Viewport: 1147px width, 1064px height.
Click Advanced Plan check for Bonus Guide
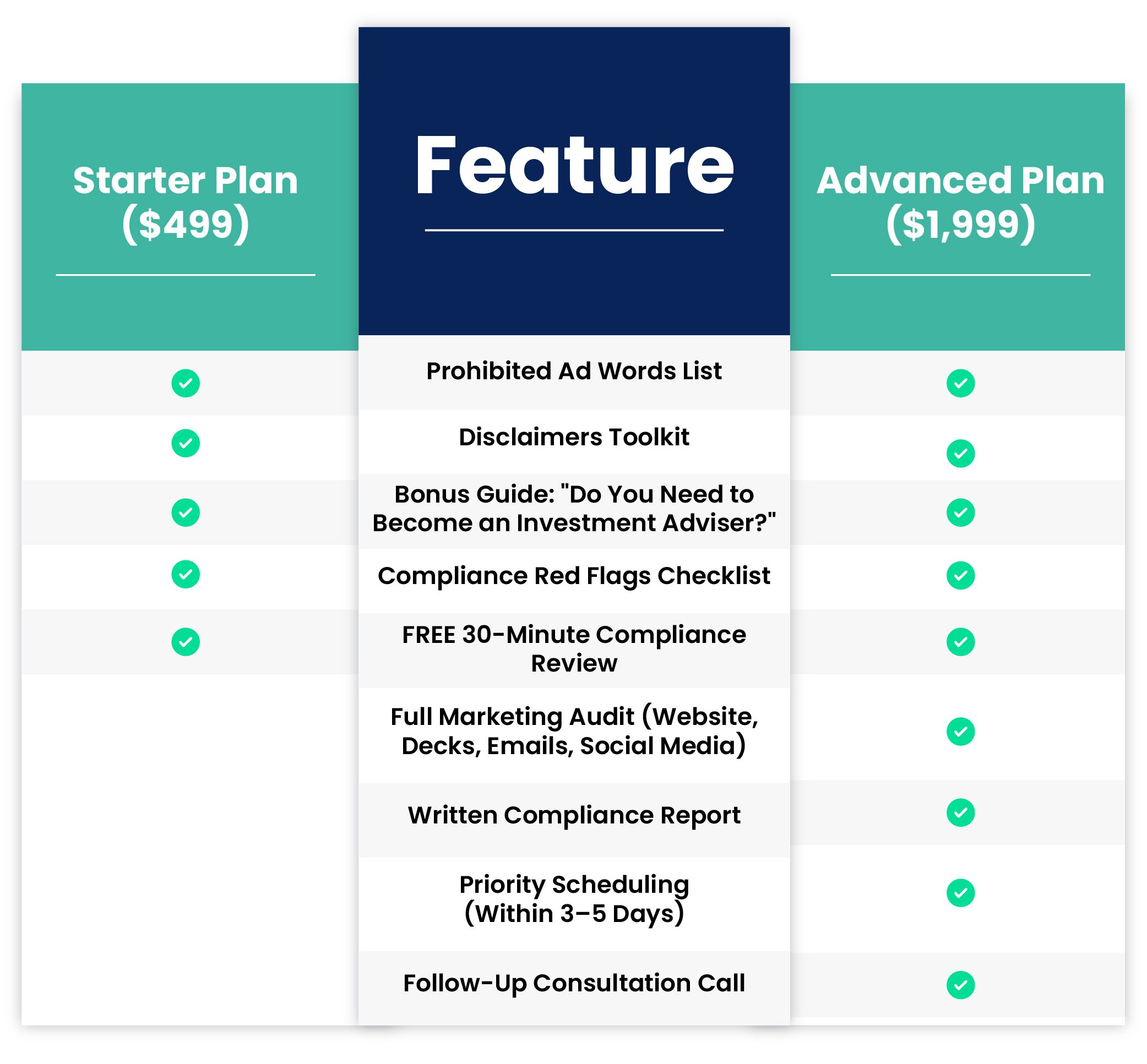point(960,512)
